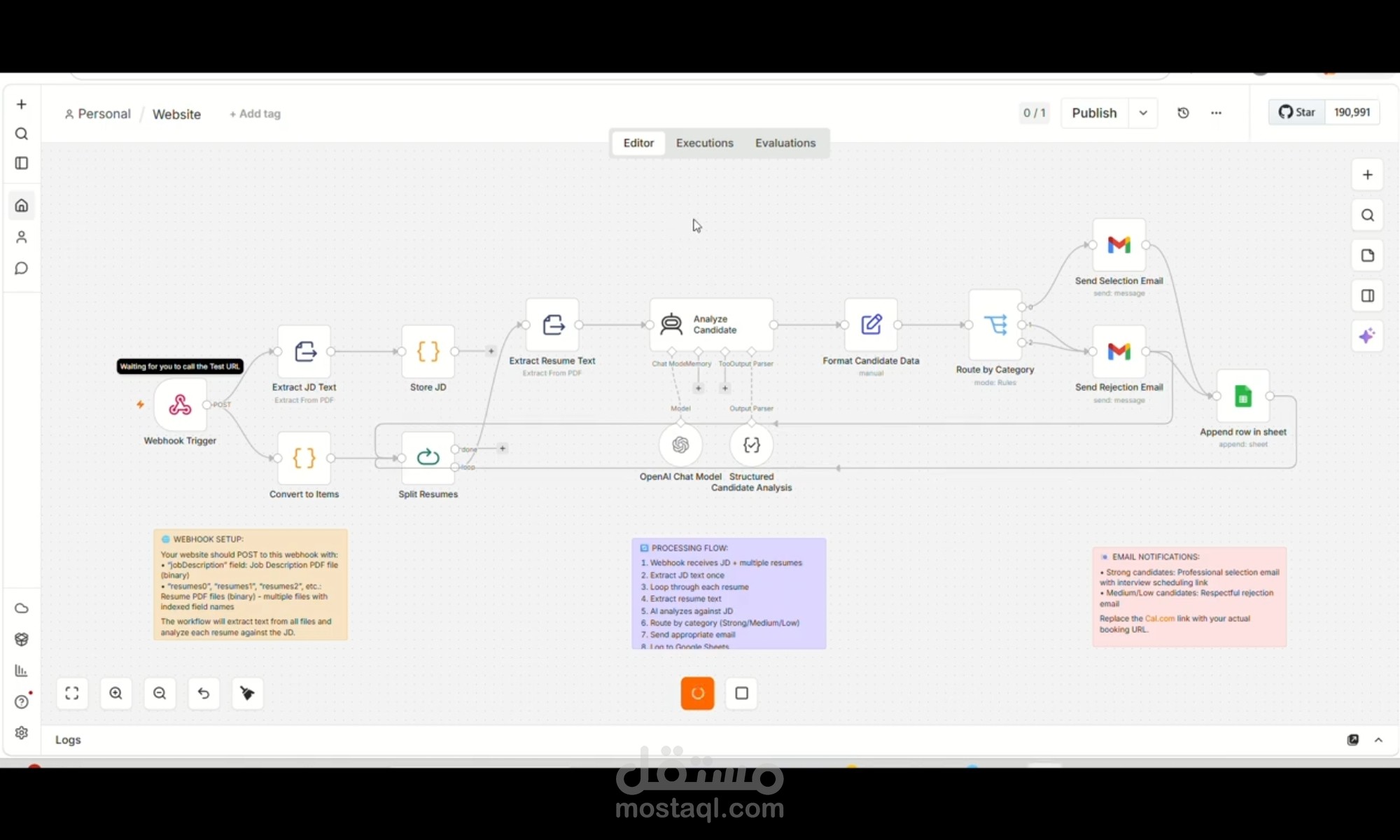Click the cloud icon in sidebar
1400x840 pixels.
[x=22, y=608]
